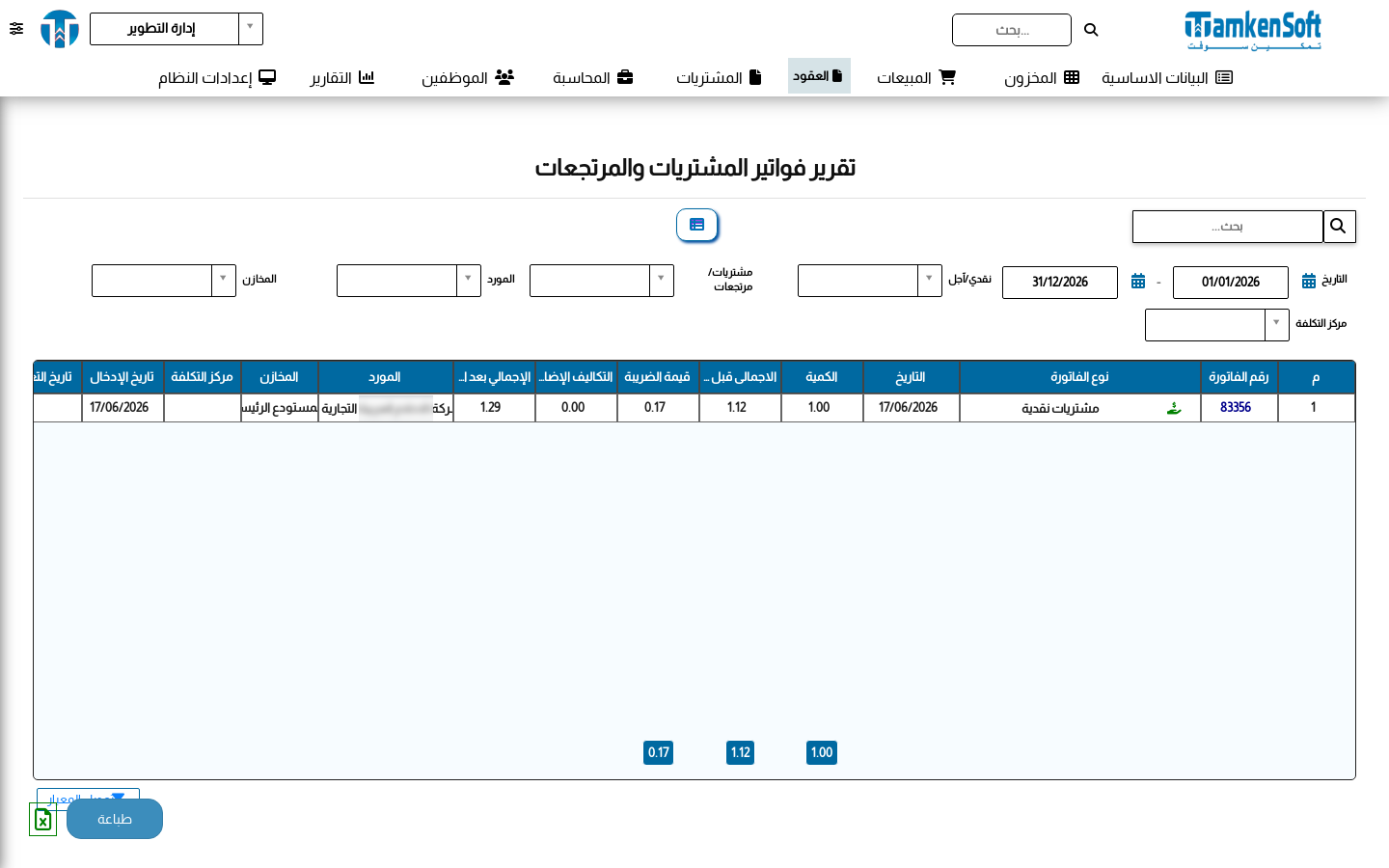Open the settings sliders icon at top-left
This screenshot has width=1389, height=868.
(x=16, y=29)
